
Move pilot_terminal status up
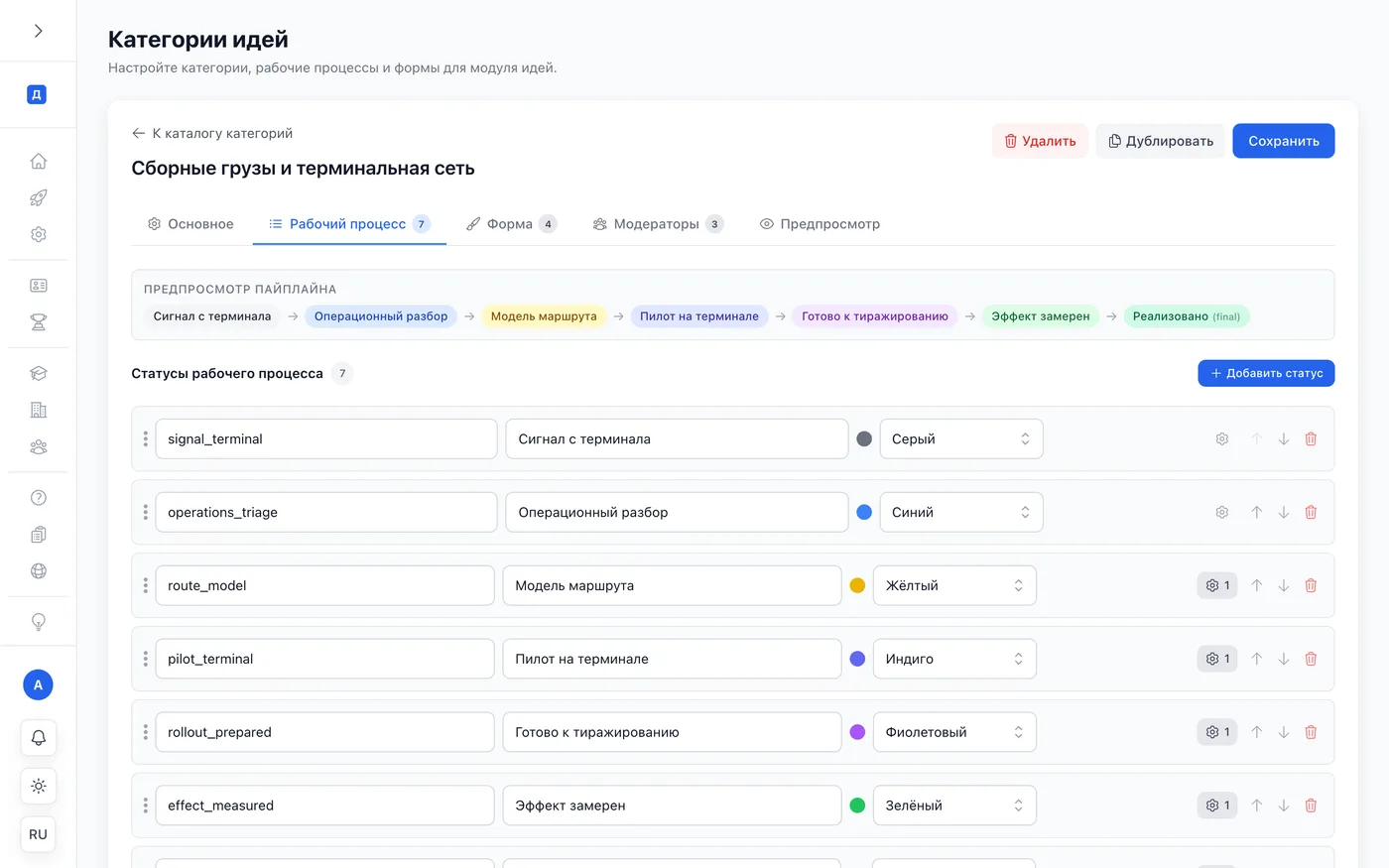pyautogui.click(x=1256, y=659)
